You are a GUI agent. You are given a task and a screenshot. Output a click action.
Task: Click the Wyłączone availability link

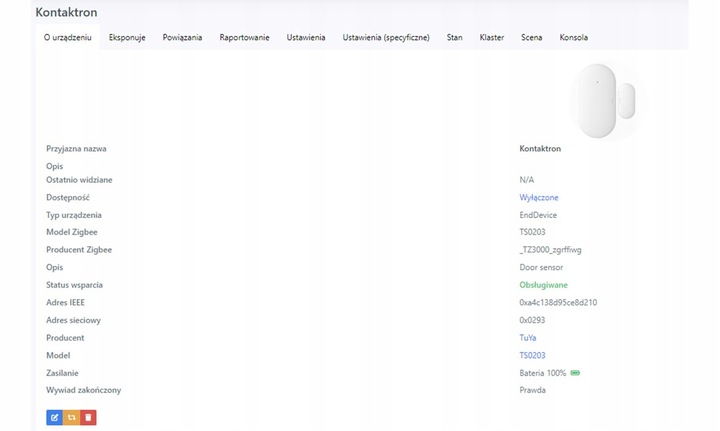coord(539,198)
